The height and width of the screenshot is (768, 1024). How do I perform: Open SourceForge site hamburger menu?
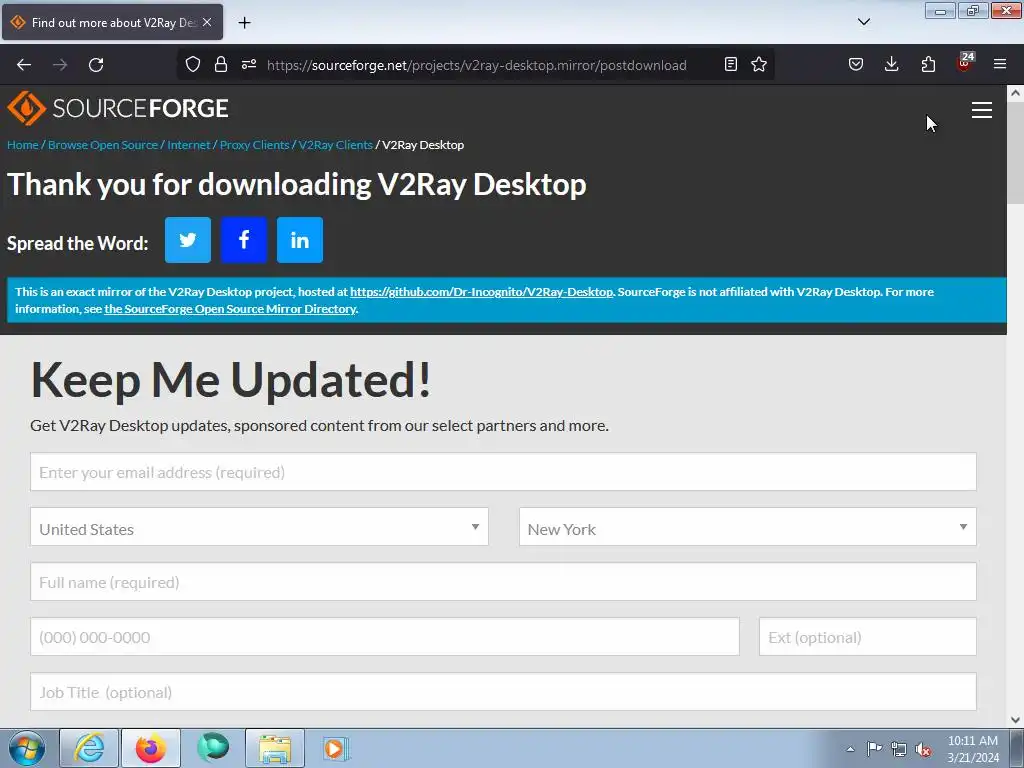coord(982,110)
